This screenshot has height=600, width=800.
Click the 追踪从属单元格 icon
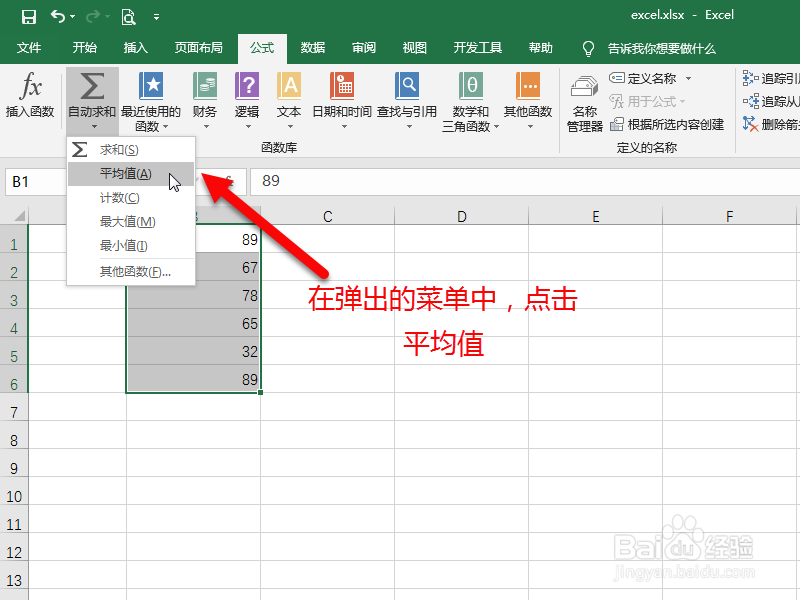(751, 101)
